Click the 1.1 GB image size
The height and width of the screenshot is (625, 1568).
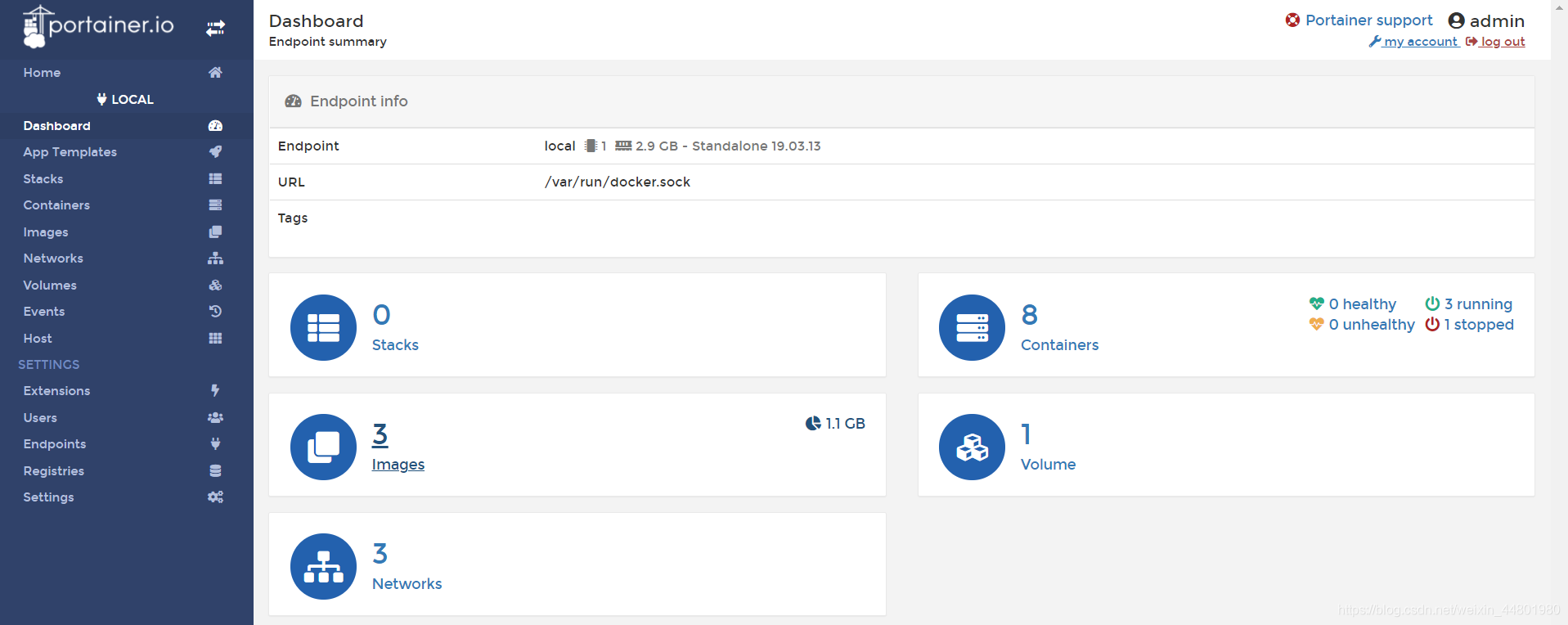tap(845, 424)
